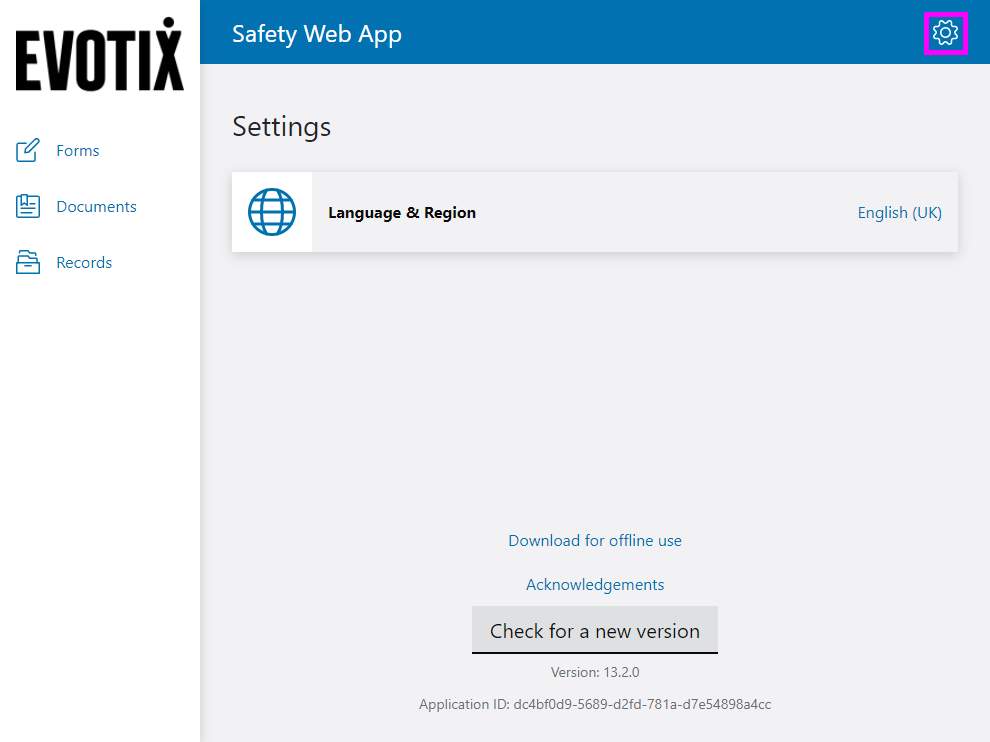This screenshot has height=742, width=990.
Task: Click the Settings page heading
Action: click(x=281, y=127)
